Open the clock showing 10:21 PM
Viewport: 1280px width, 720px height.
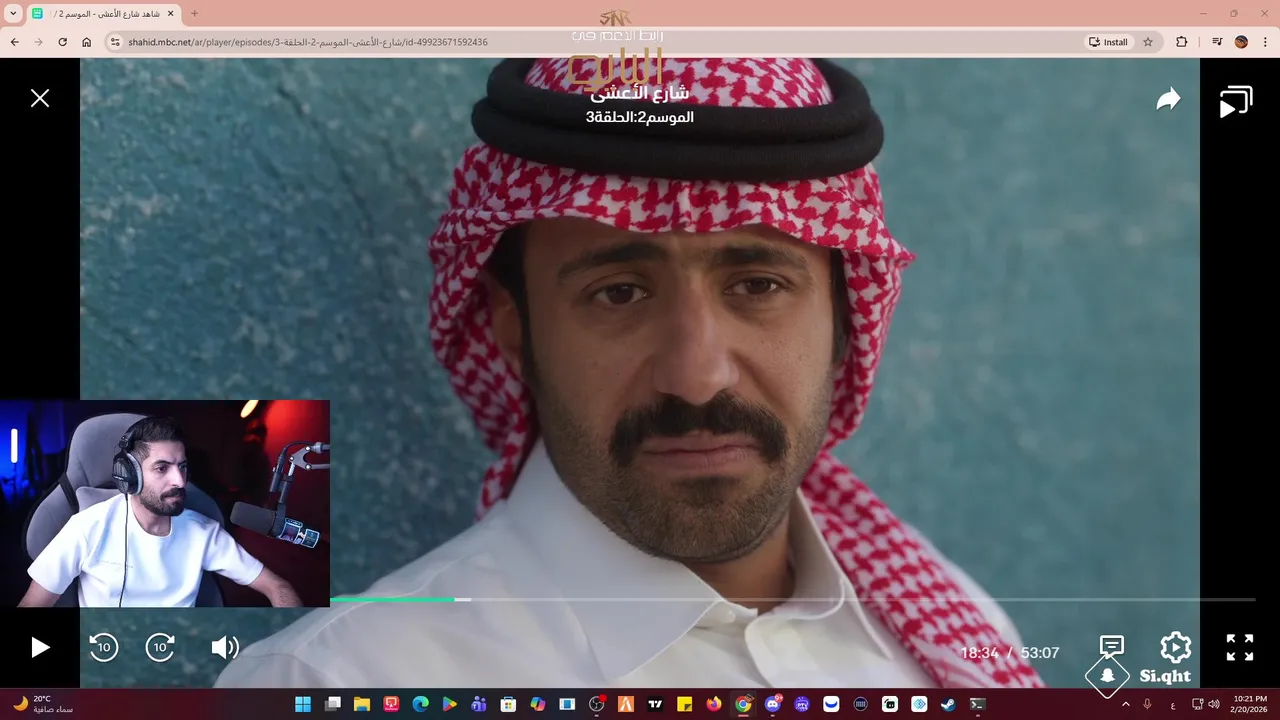point(1250,704)
